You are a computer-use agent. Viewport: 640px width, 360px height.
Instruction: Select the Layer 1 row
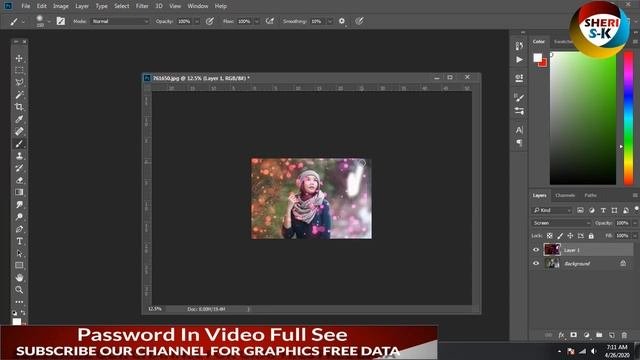tap(582, 250)
